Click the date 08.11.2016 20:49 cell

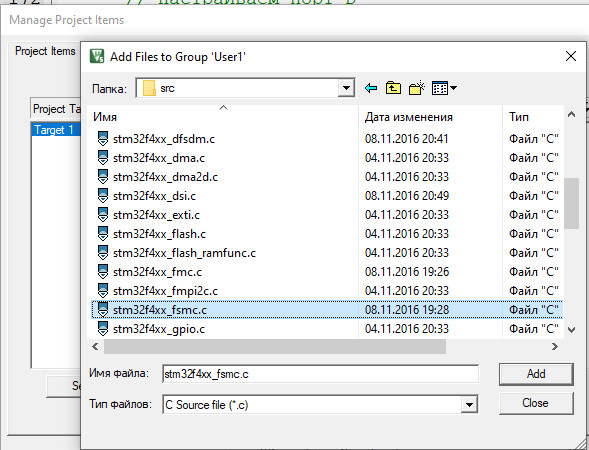tap(406, 196)
